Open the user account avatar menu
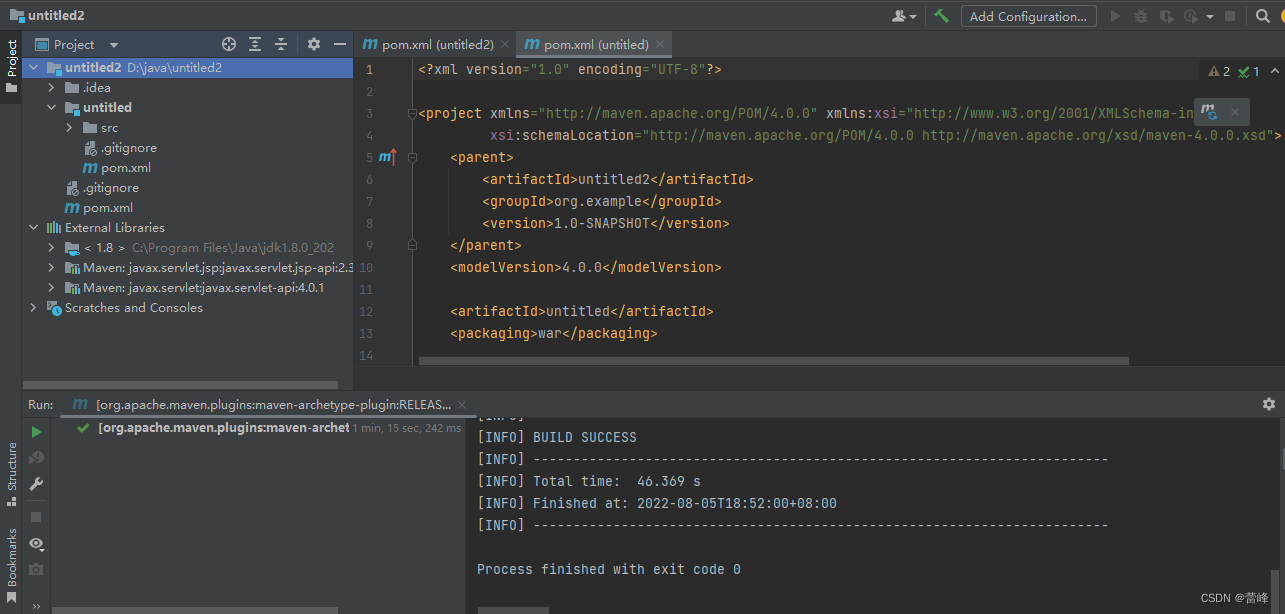 (904, 16)
